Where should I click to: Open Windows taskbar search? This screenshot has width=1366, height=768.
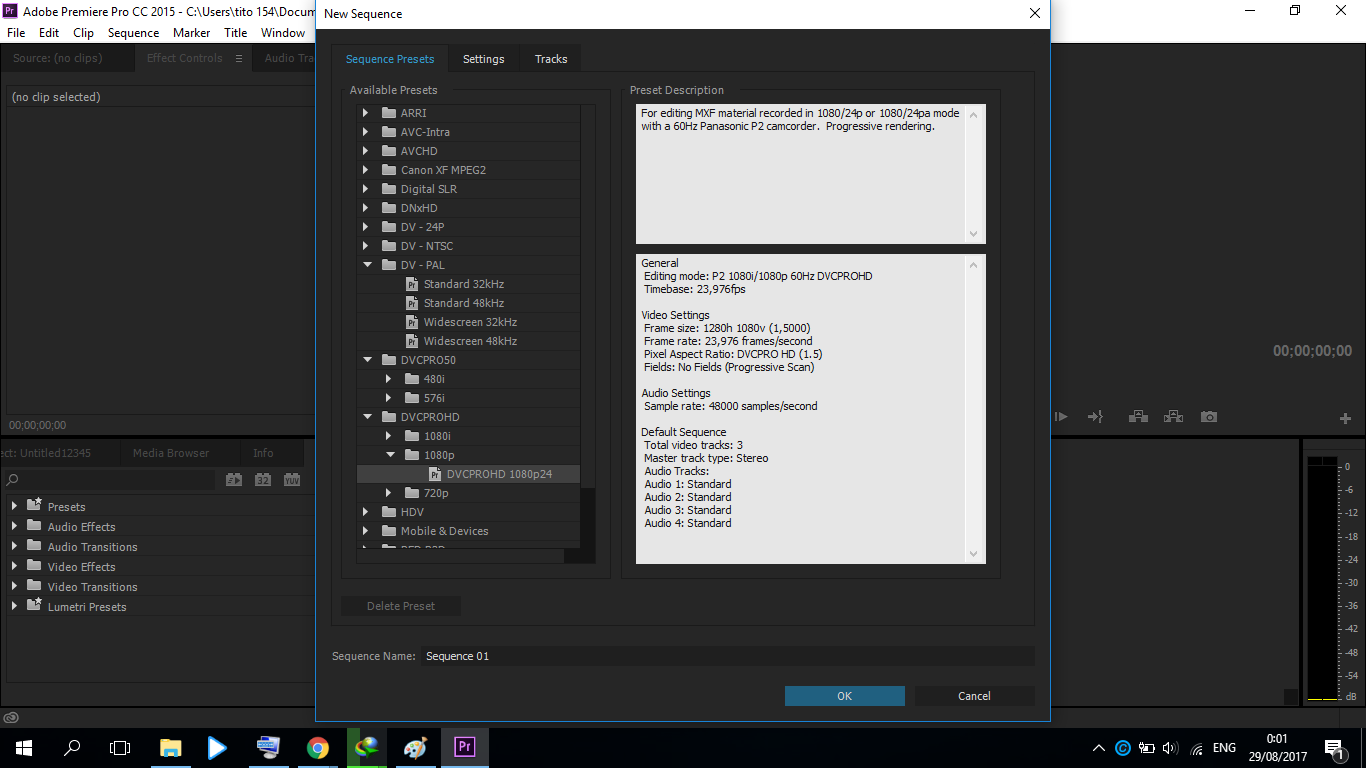[72, 748]
